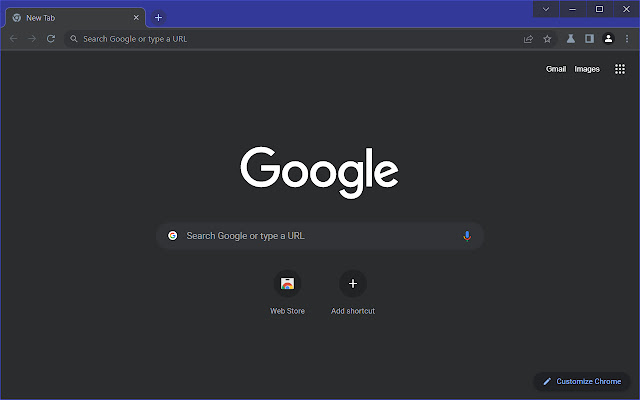Toggle the side panel icon
The height and width of the screenshot is (400, 640).
[x=589, y=39]
